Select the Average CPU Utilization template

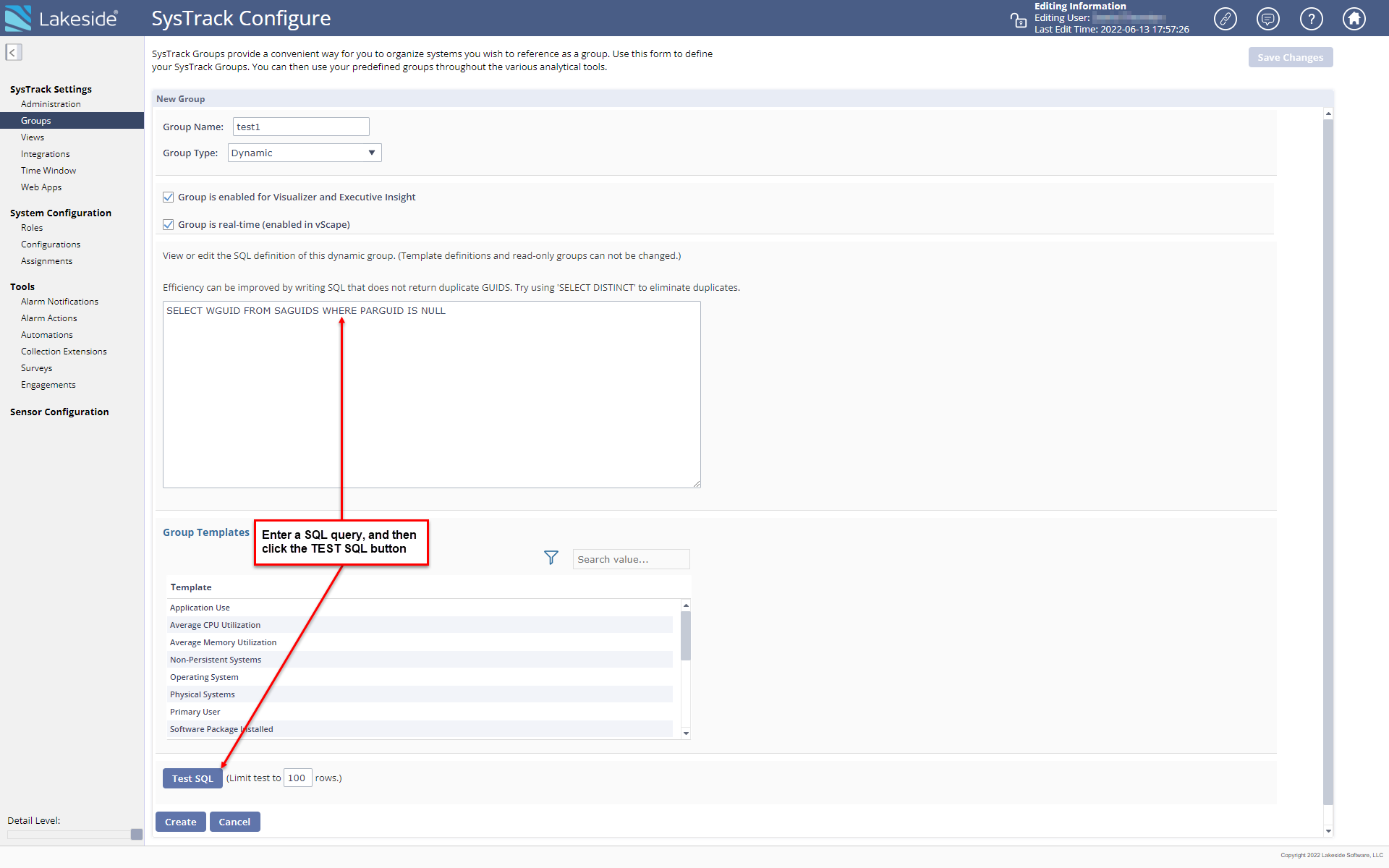pyautogui.click(x=420, y=625)
